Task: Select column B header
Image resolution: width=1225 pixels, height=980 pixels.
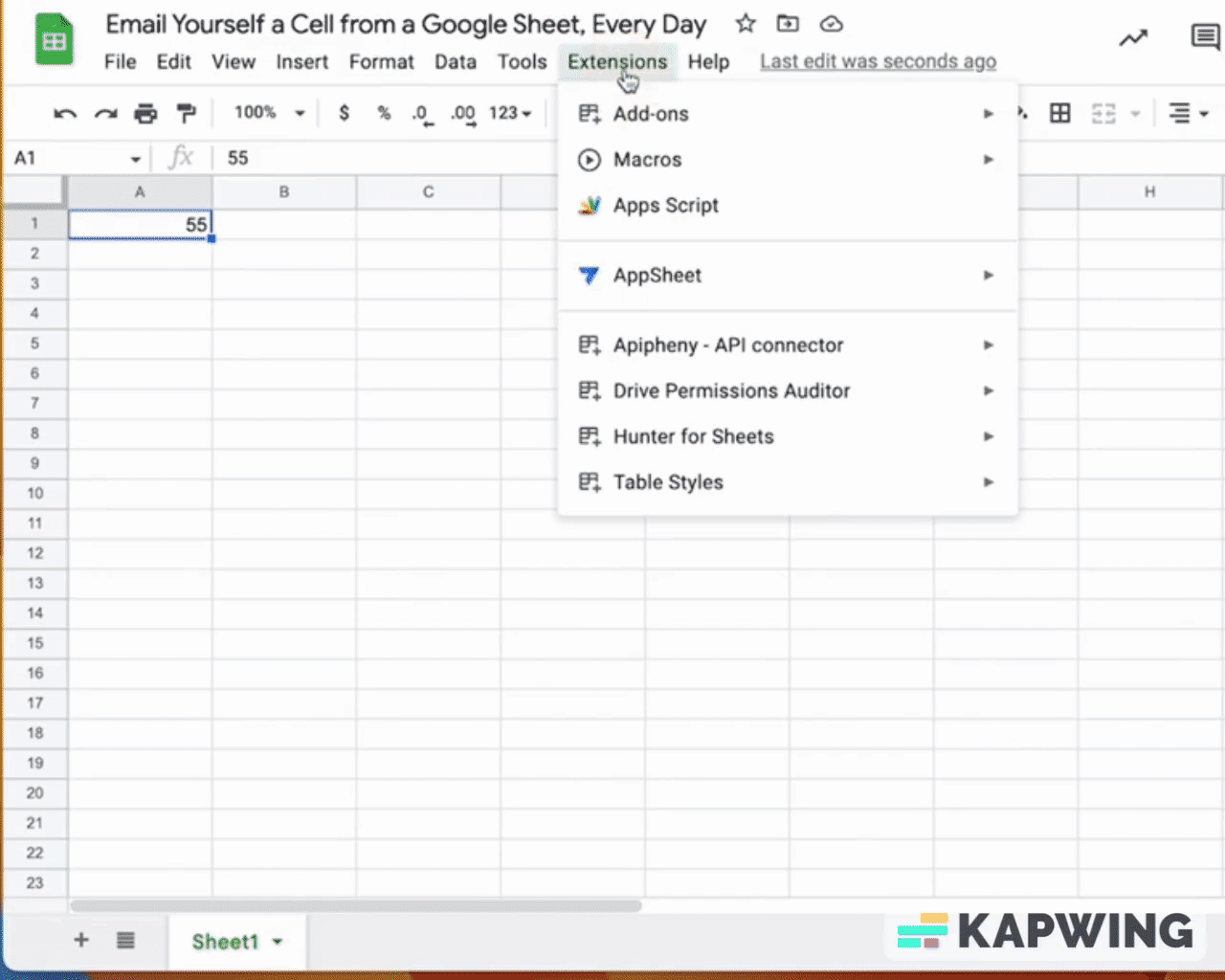Action: tap(284, 191)
